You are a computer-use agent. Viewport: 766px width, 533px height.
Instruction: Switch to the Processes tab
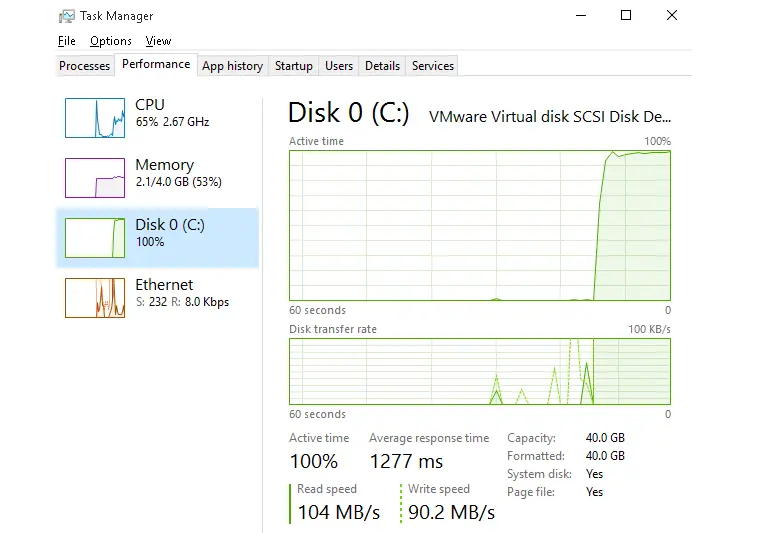tap(85, 66)
